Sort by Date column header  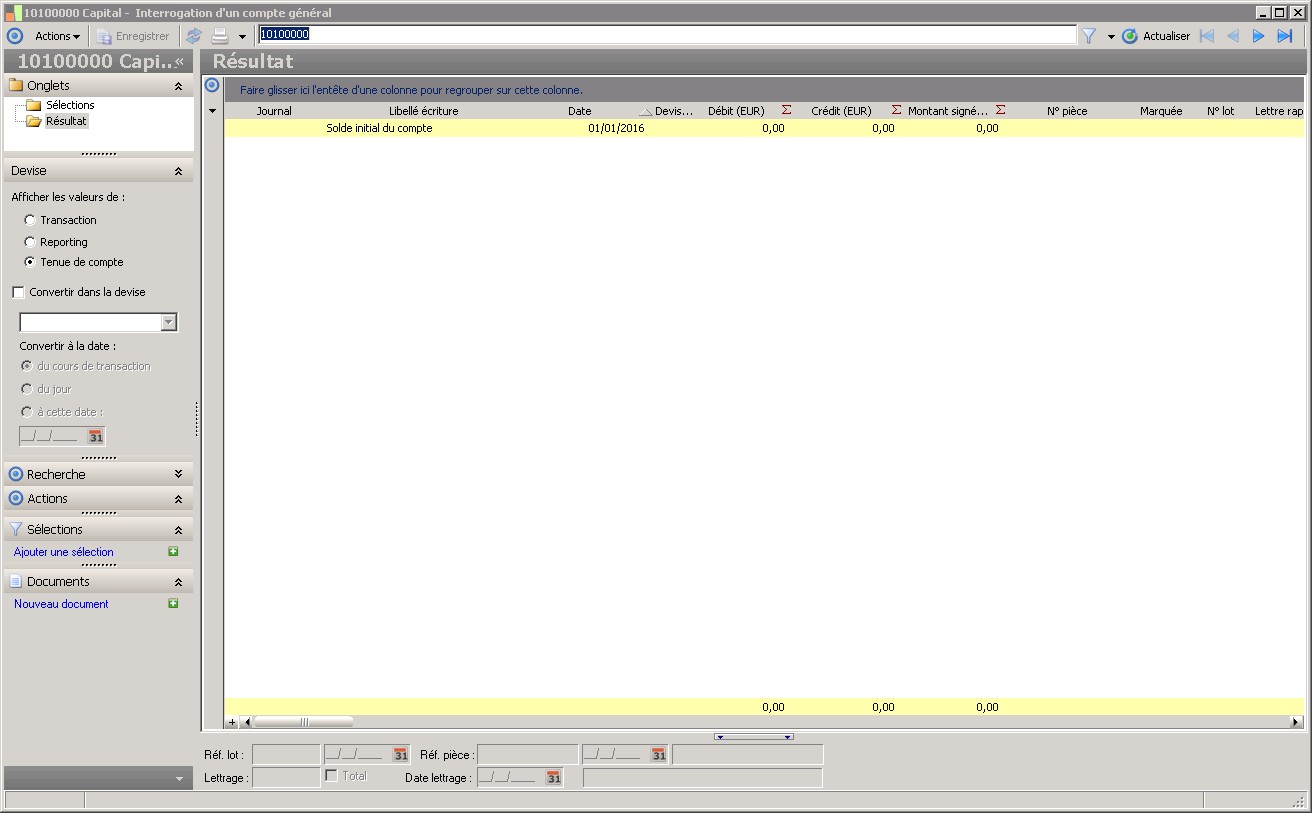click(580, 111)
